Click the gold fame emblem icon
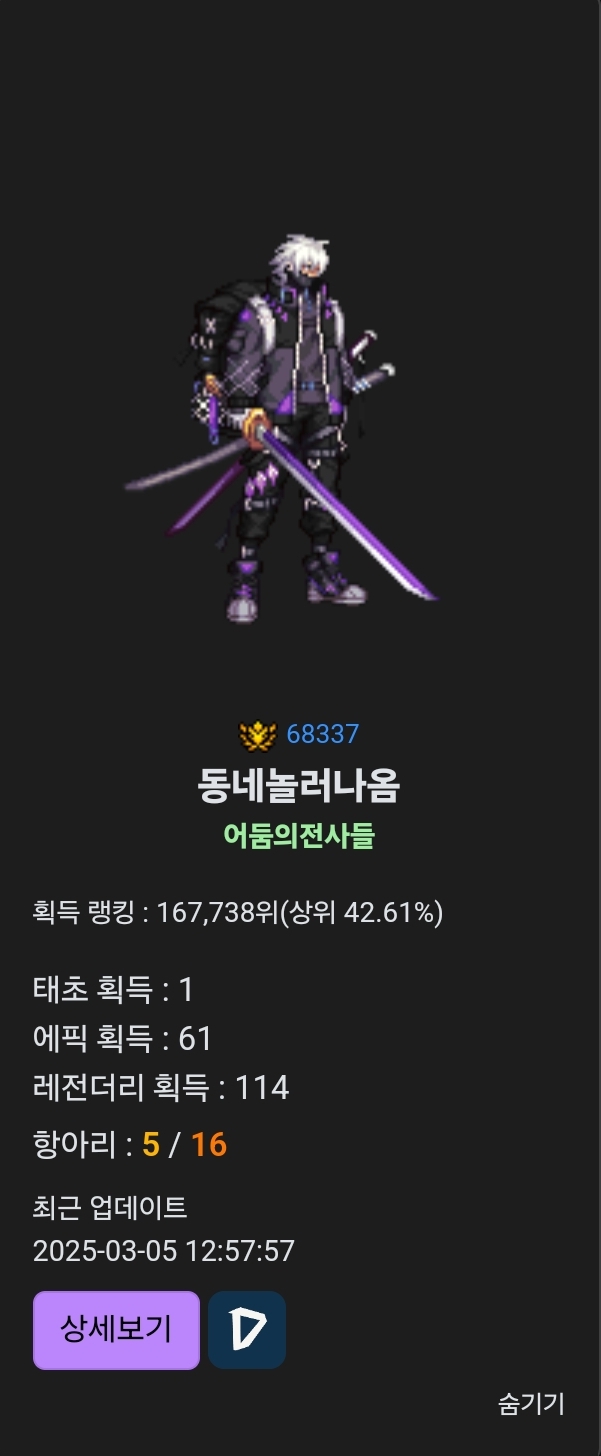 point(259,735)
